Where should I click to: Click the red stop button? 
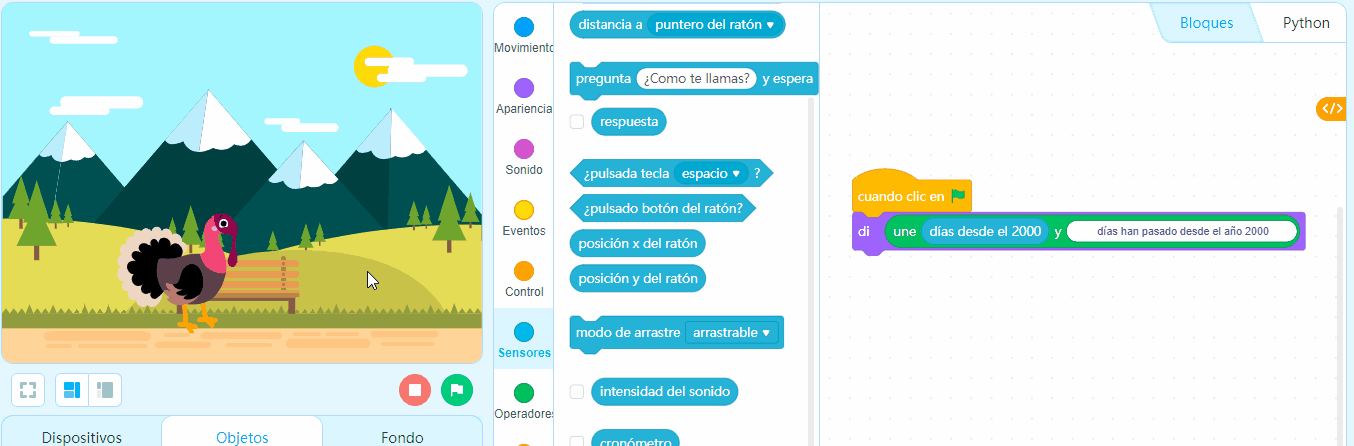point(415,390)
